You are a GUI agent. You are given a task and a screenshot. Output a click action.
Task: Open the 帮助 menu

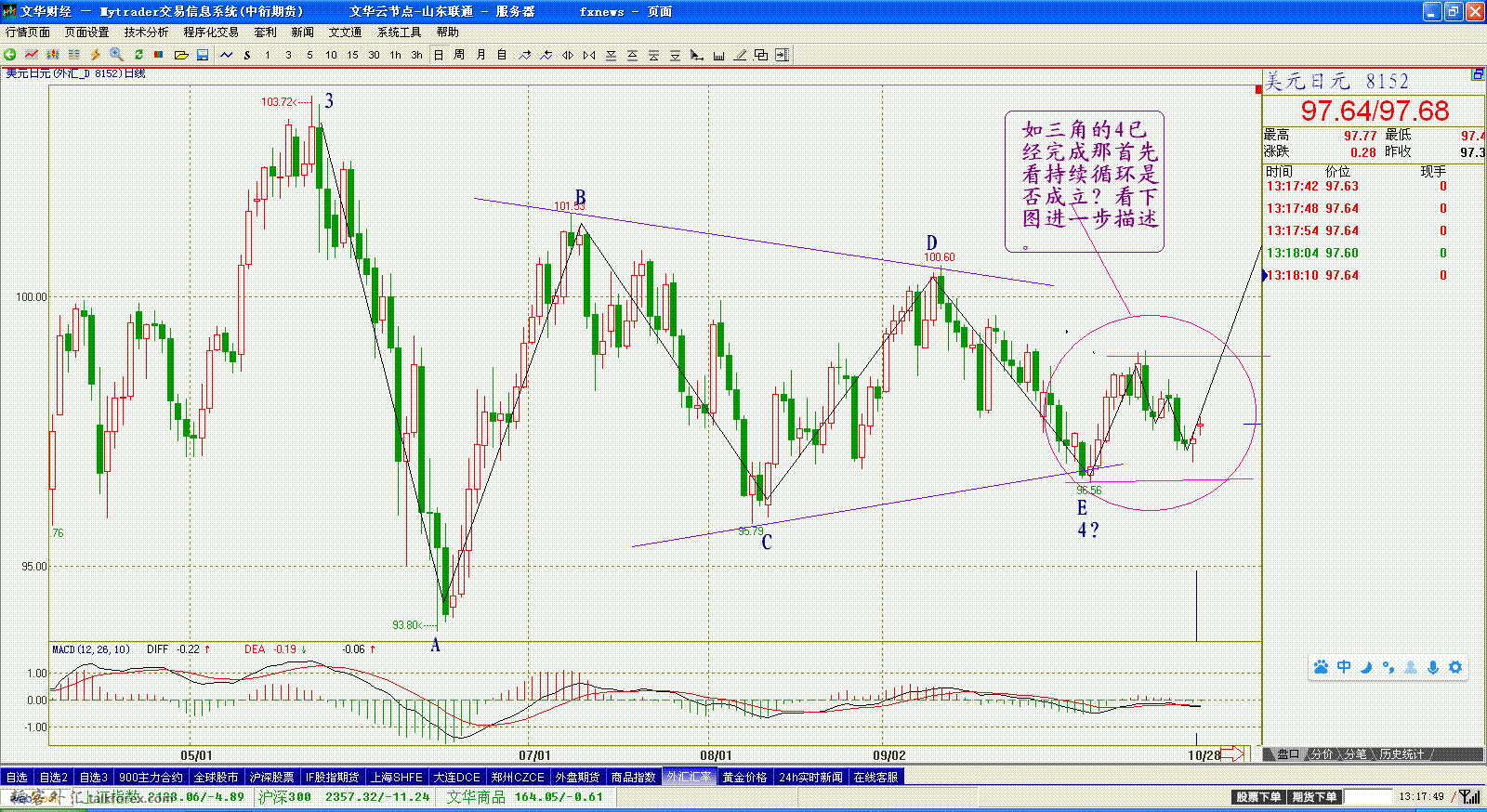tap(447, 33)
